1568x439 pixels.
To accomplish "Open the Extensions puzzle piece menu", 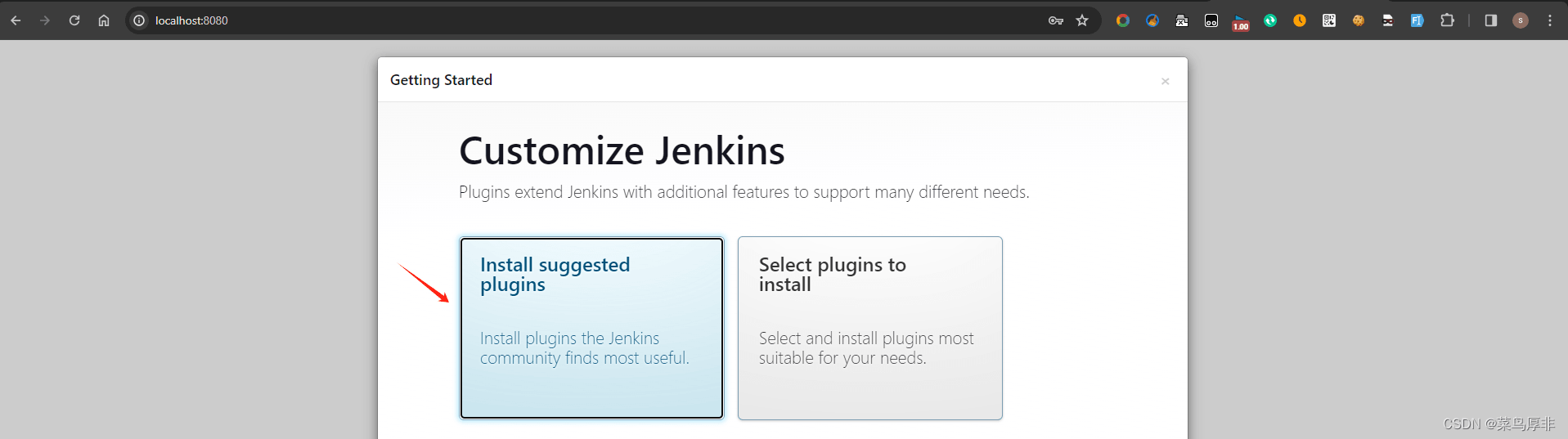I will click(1447, 20).
